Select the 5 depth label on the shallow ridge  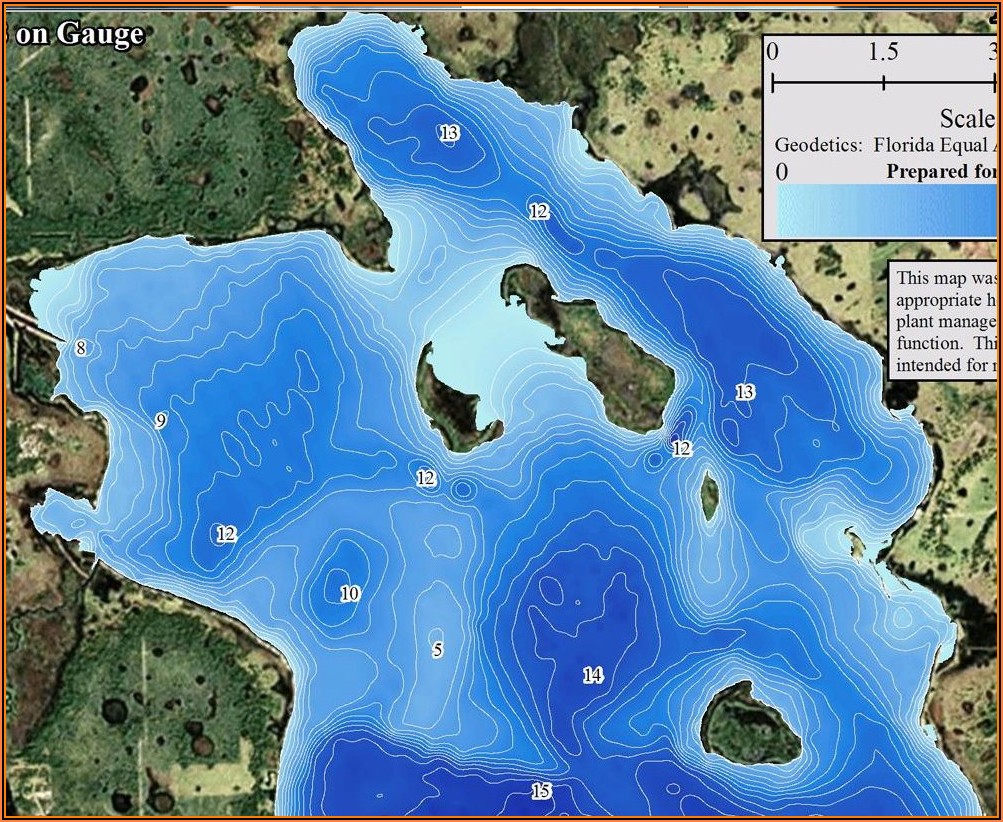coord(438,650)
